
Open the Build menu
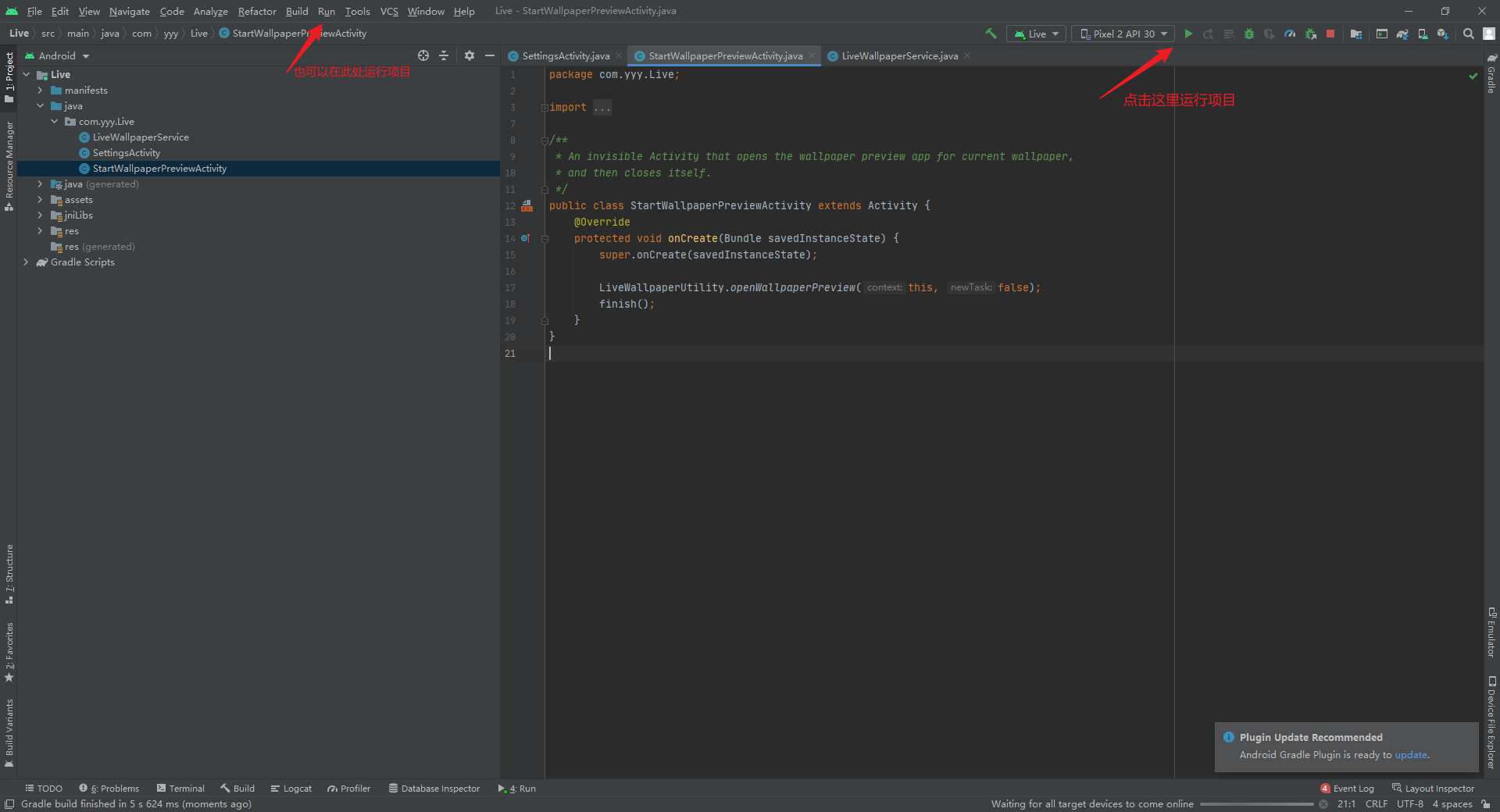pyautogui.click(x=297, y=11)
